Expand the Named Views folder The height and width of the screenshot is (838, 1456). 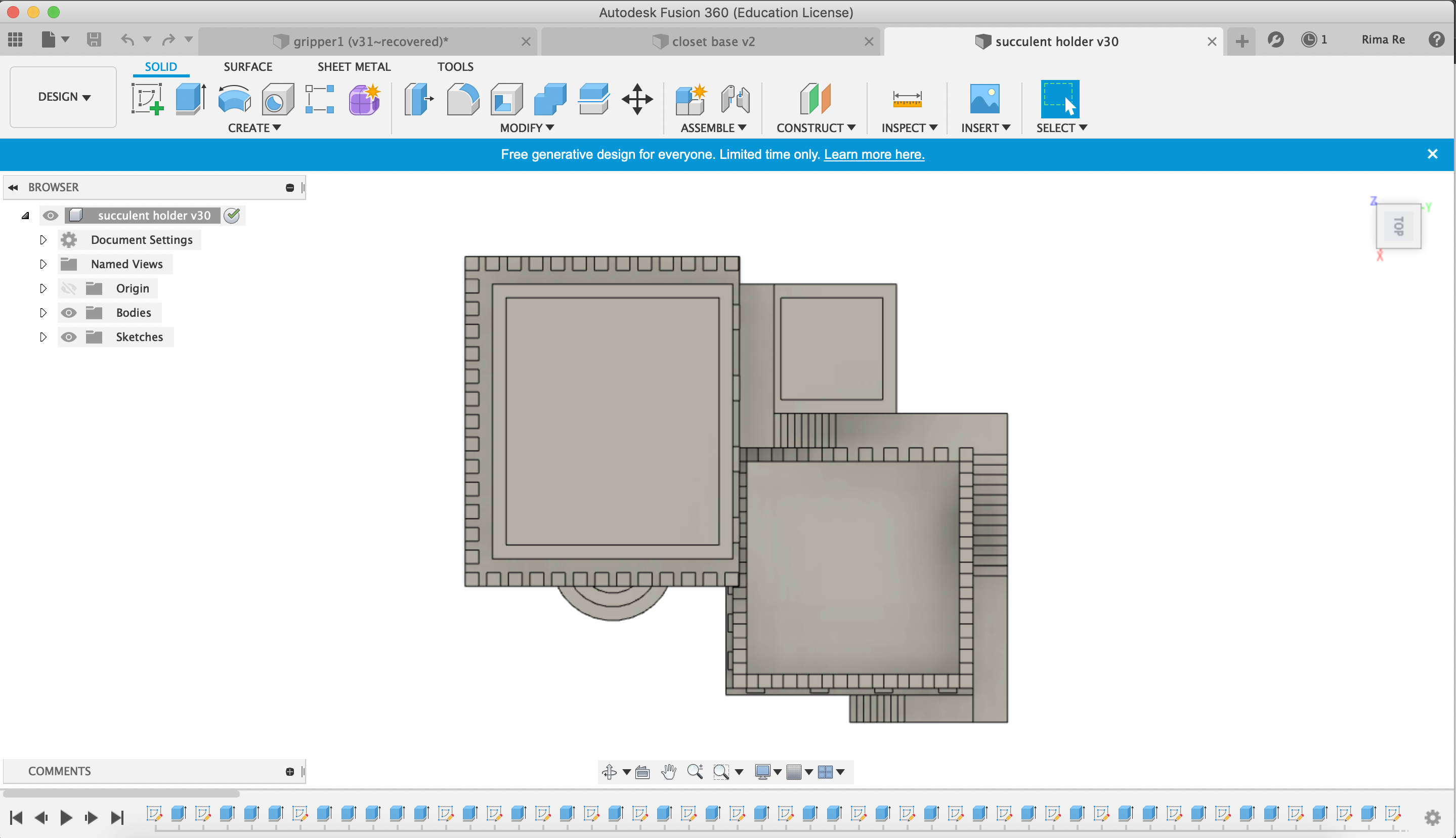[x=43, y=264]
